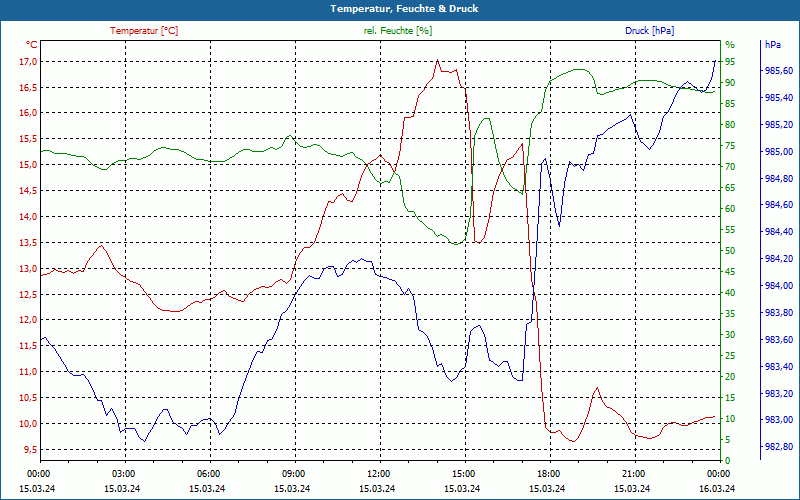Click the '984,60' pressure axis value
This screenshot has width=800, height=500.
(779, 205)
